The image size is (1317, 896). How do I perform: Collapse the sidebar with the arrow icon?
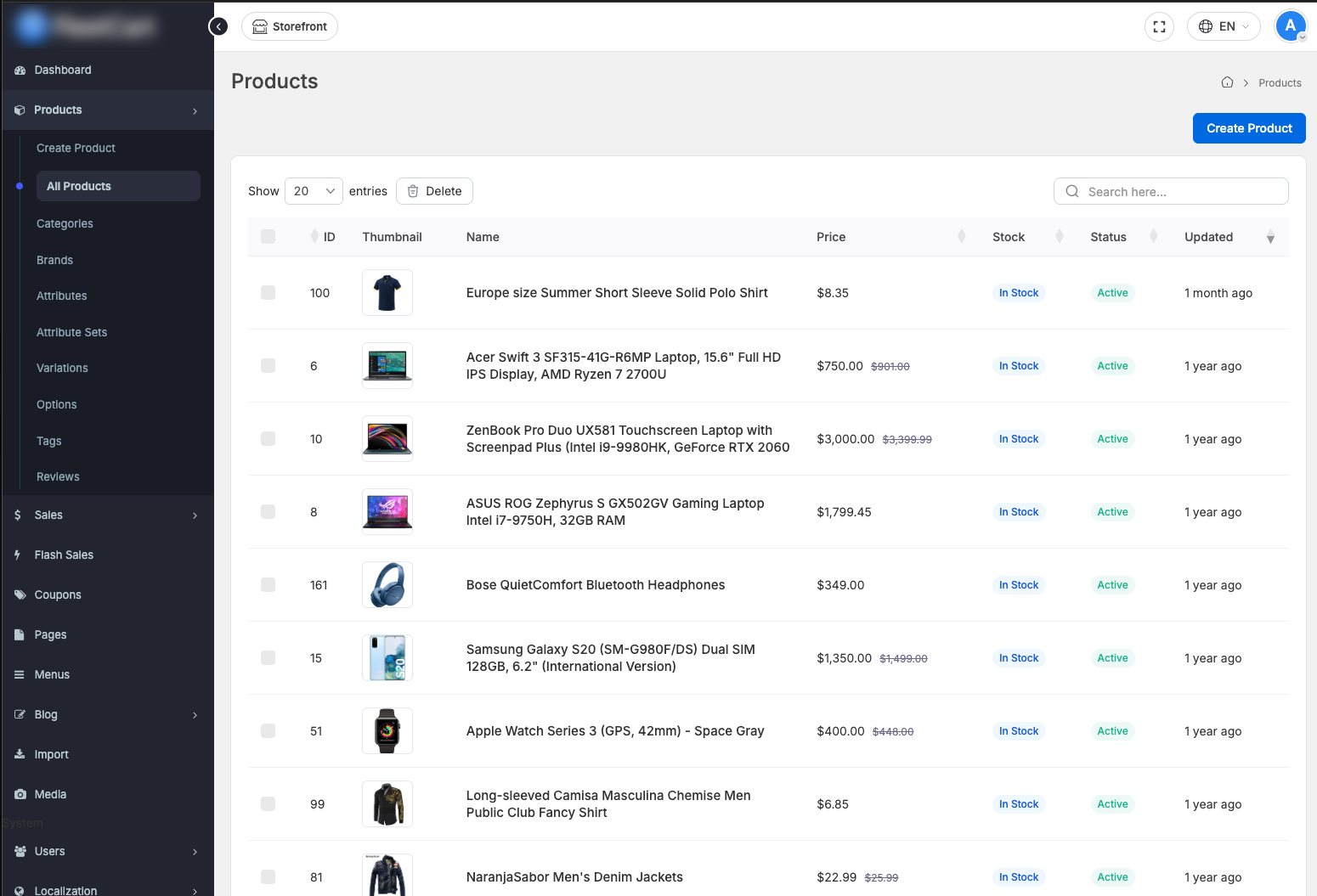(218, 26)
